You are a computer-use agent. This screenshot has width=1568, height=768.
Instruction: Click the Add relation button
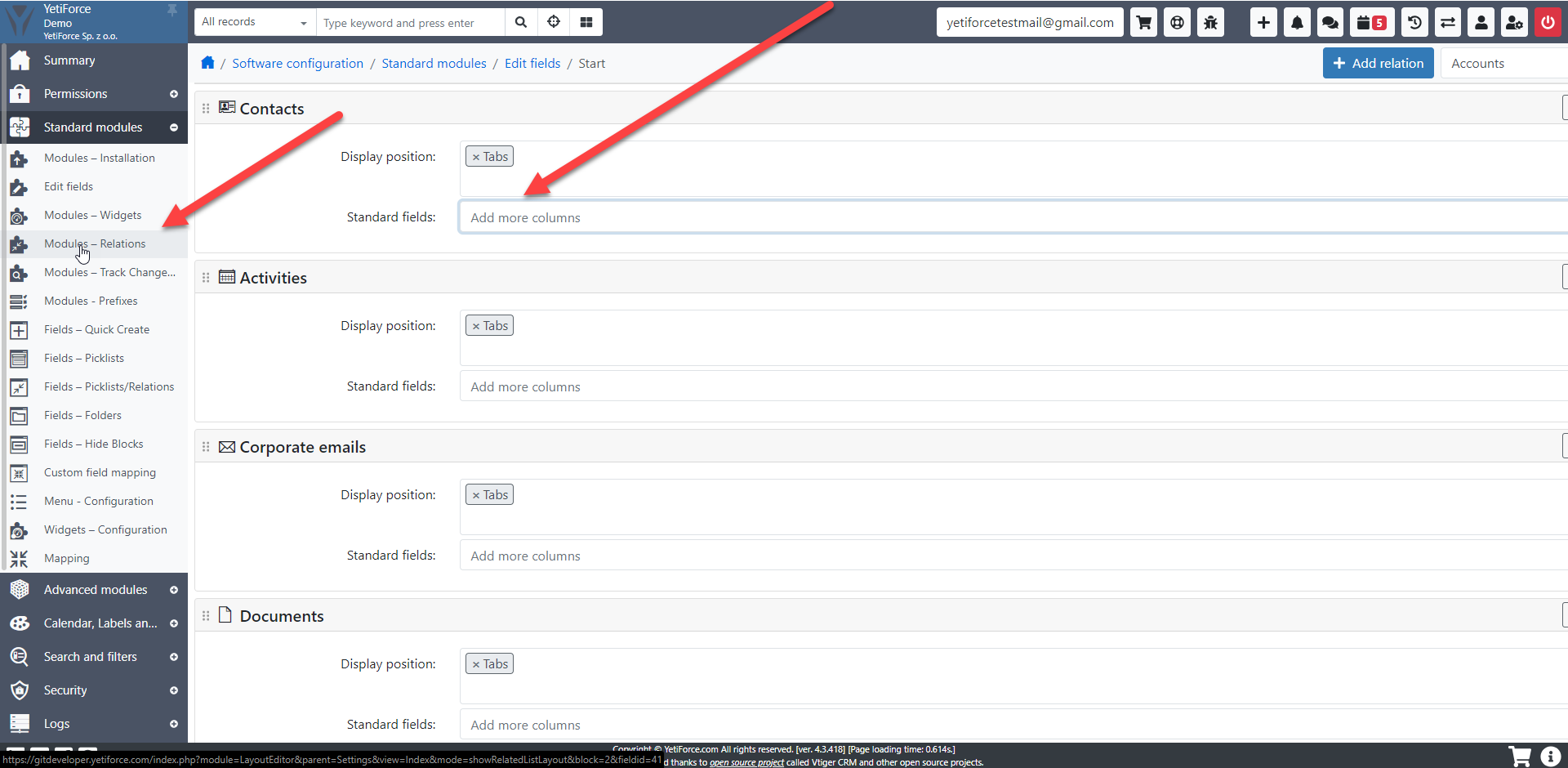coord(1378,63)
